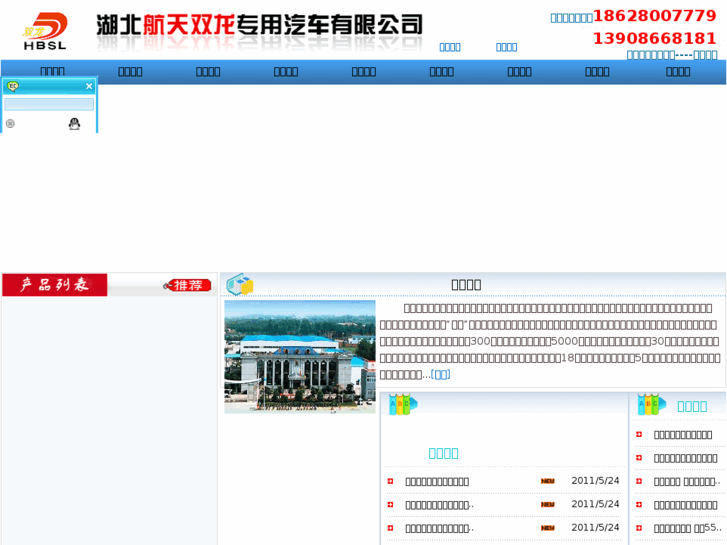727x545 pixels.
Task: Open the red 产品列表 header
Action: [55, 284]
